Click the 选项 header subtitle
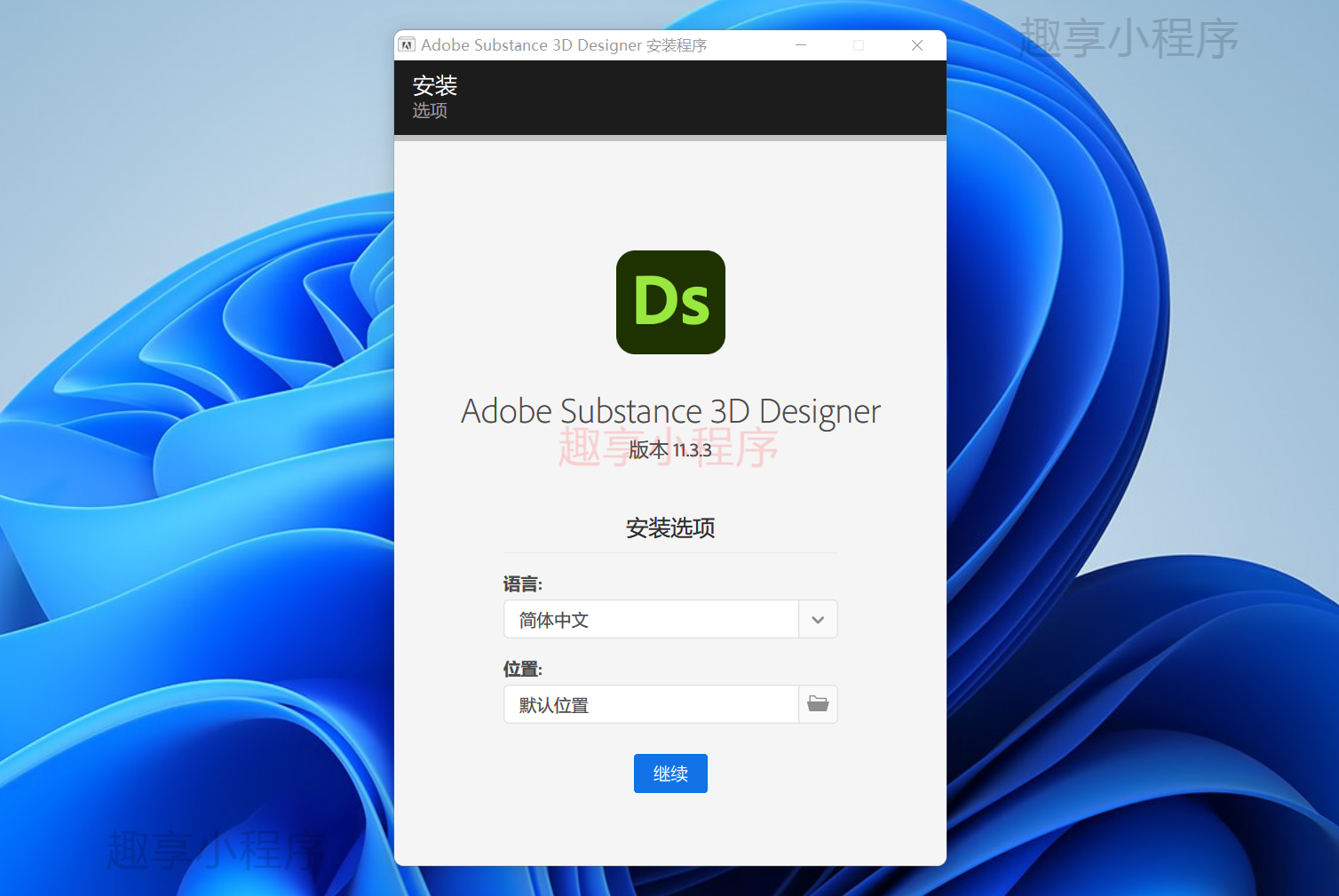The height and width of the screenshot is (896, 1339). (x=430, y=111)
